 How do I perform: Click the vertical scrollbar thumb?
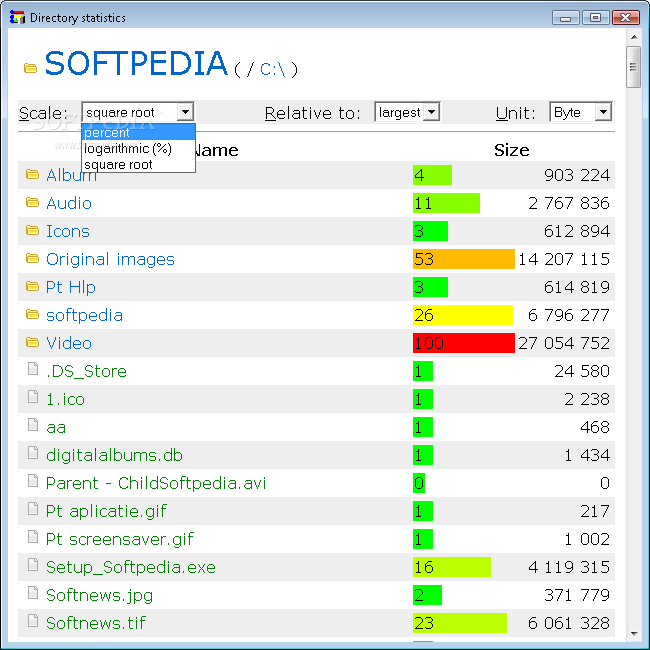pos(633,67)
